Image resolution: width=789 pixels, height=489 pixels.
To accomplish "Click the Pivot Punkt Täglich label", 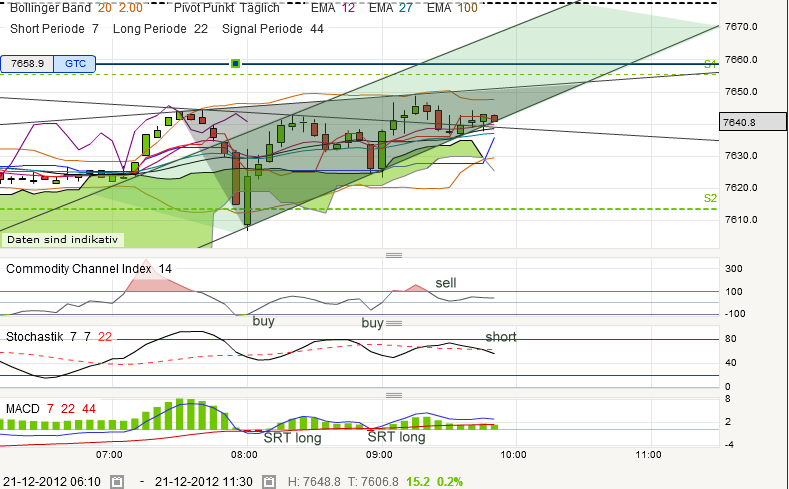I will [x=226, y=8].
